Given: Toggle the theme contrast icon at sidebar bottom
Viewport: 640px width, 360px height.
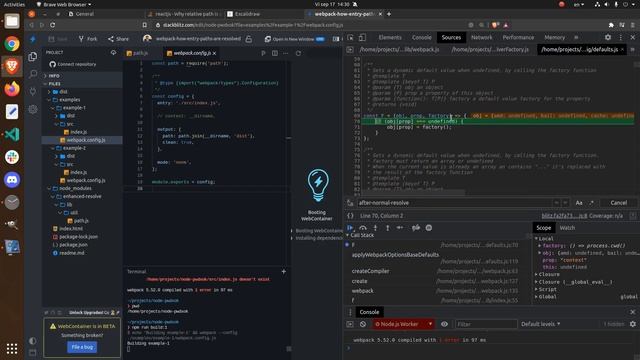Looking at the screenshot, I should pyautogui.click(x=32, y=340).
